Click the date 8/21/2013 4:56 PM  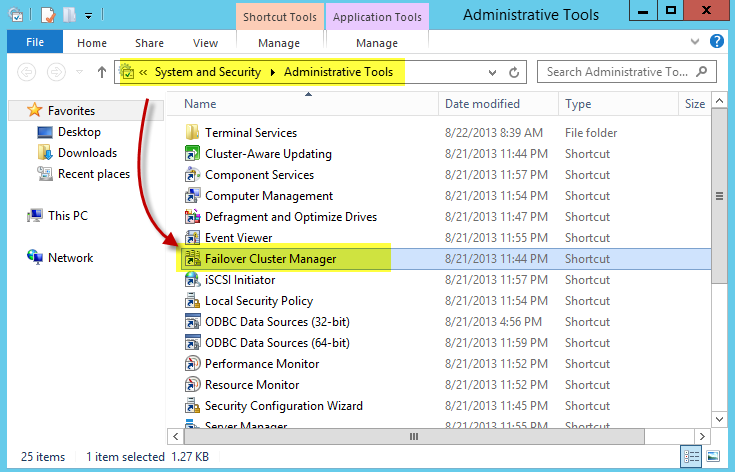493,322
